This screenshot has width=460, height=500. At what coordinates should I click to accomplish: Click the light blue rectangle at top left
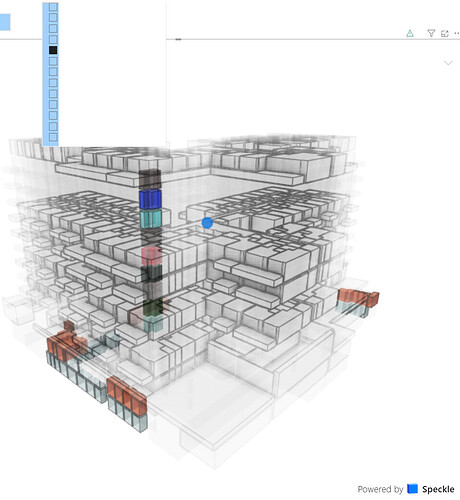pos(5,22)
